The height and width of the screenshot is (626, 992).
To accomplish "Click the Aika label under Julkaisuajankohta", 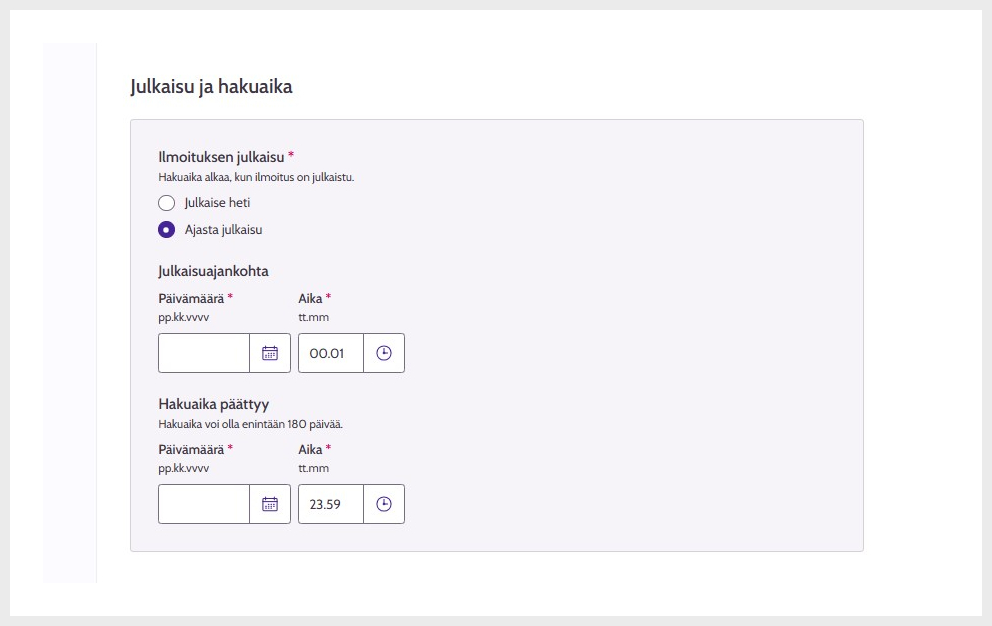I will click(x=310, y=298).
